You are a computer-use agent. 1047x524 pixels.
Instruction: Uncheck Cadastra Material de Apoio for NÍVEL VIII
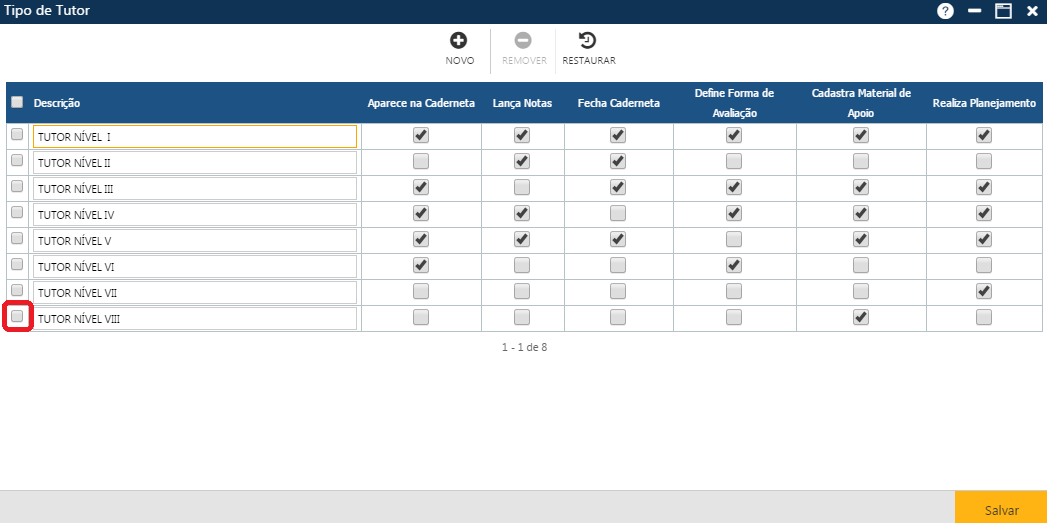[x=860, y=317]
